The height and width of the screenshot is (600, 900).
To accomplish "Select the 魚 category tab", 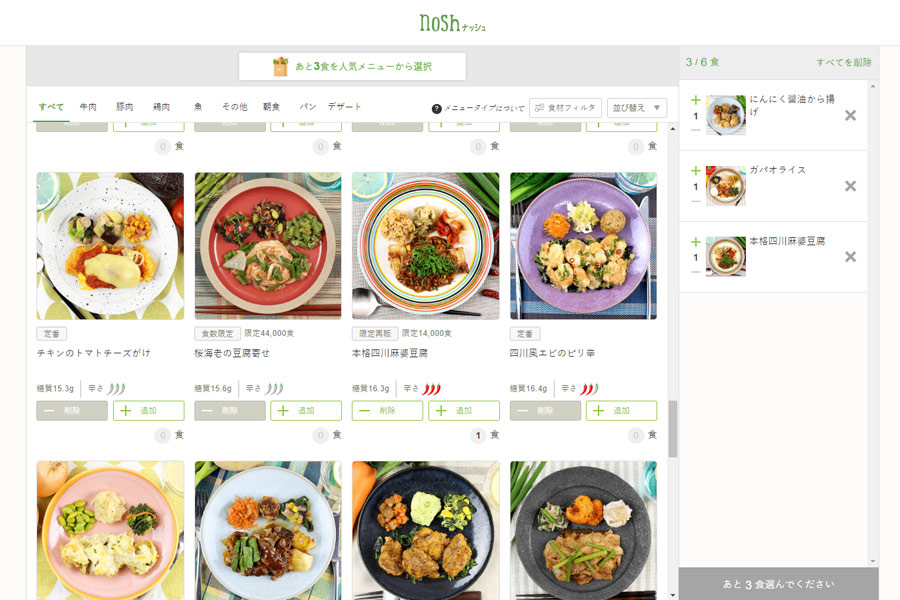I will pyautogui.click(x=198, y=107).
